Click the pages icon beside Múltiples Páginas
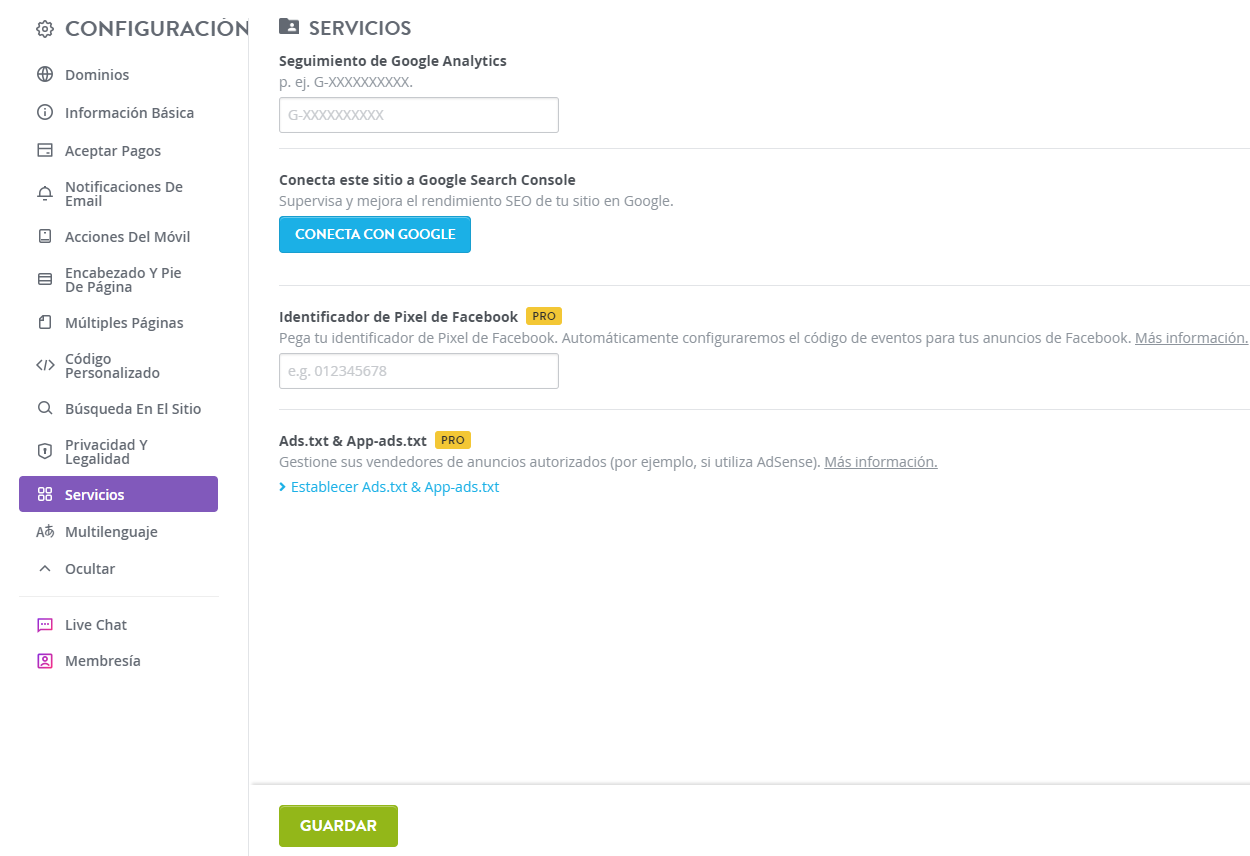1250x856 pixels. tap(44, 323)
